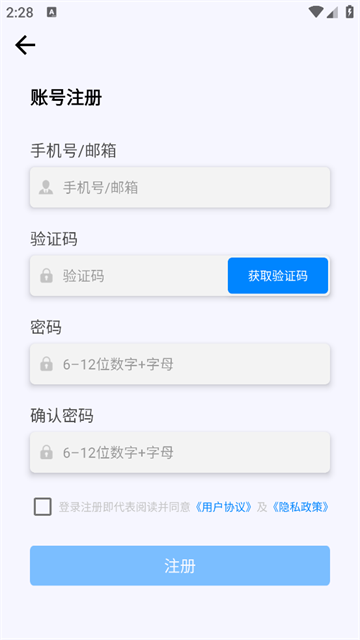360x640 pixels.
Task: Tap the cellular signal icon
Action: (332, 12)
